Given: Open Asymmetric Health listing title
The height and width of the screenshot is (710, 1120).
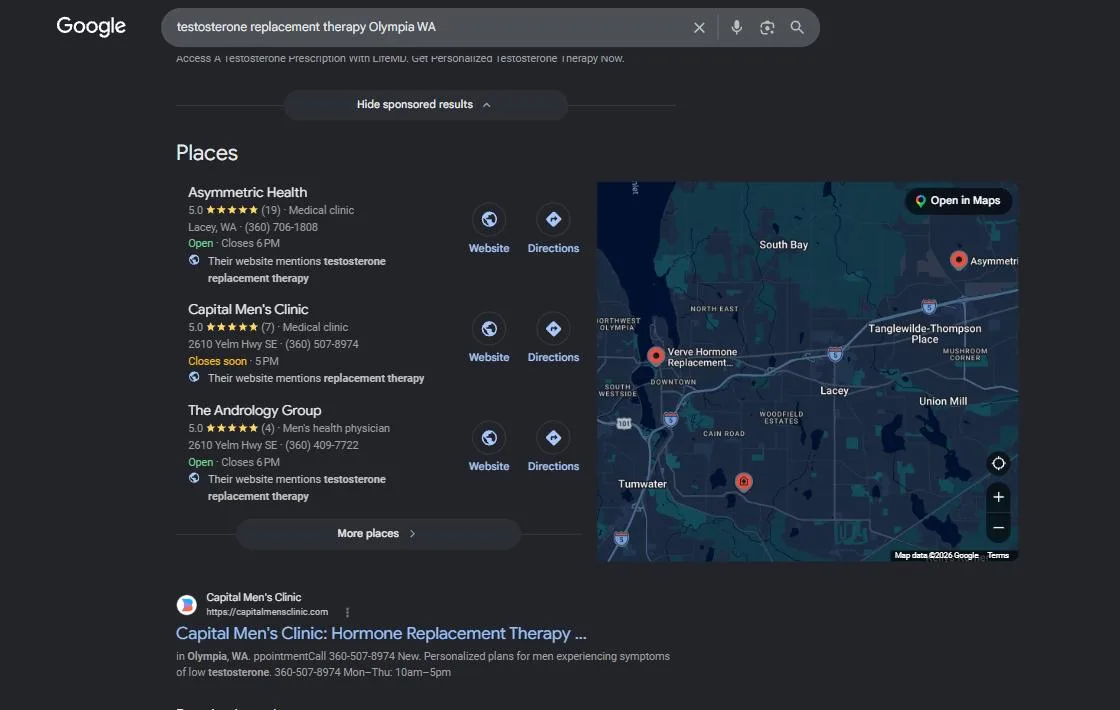Looking at the screenshot, I should click(247, 192).
